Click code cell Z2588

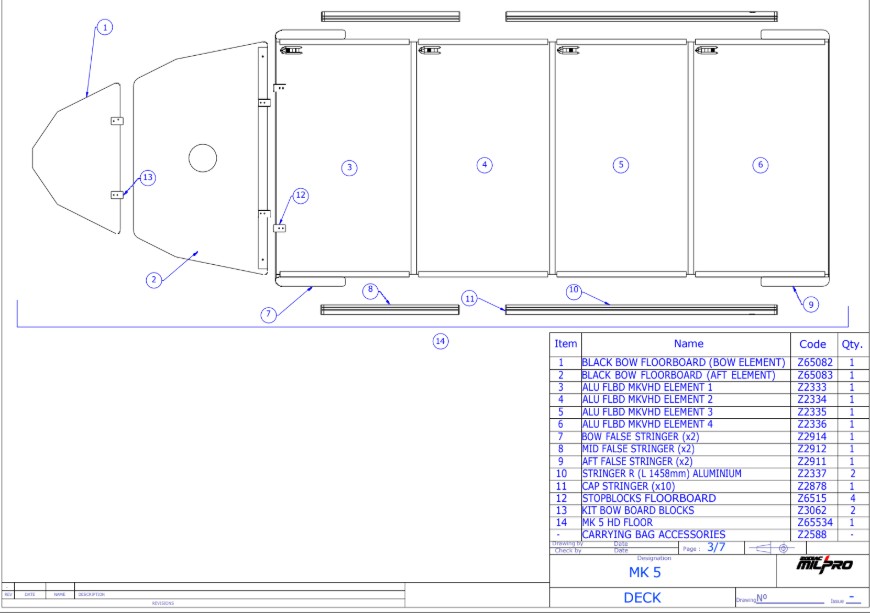click(x=812, y=535)
